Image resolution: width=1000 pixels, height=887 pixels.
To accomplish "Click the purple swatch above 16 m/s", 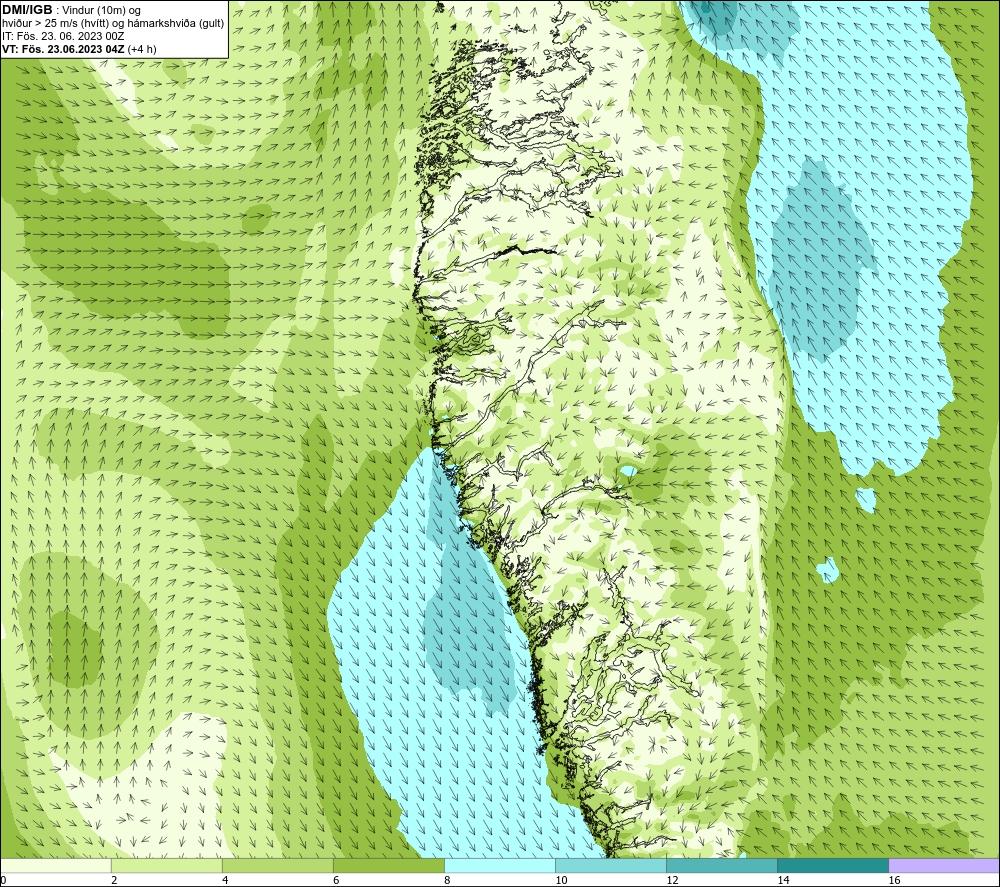I will coord(944,865).
